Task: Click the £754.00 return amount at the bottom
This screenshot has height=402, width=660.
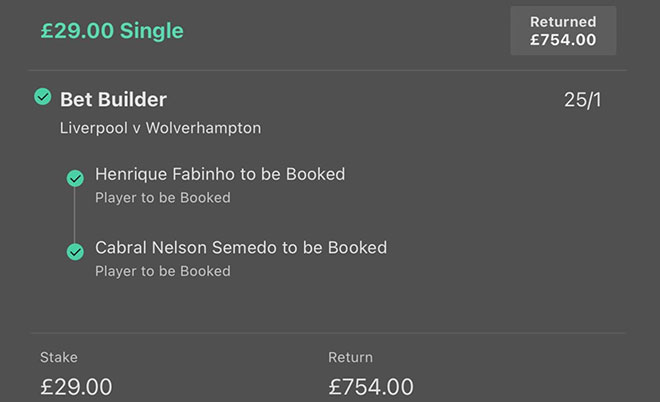Action: coord(371,386)
